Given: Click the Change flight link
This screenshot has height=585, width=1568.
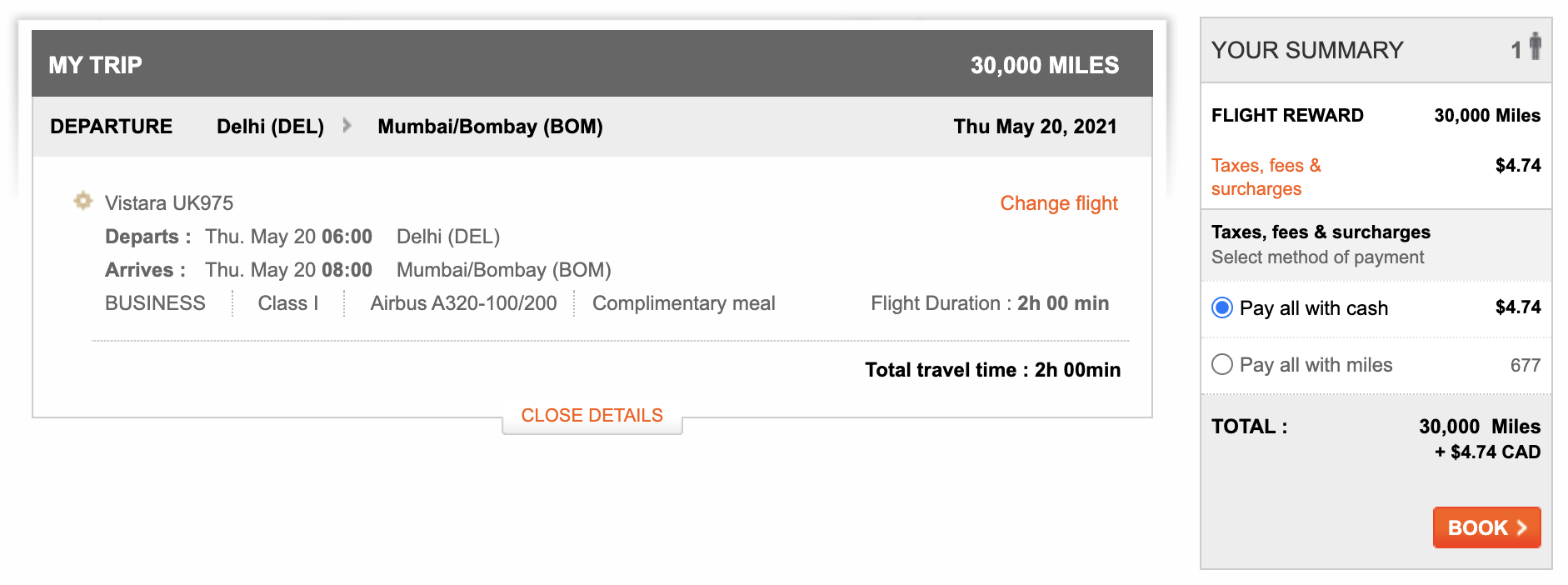Looking at the screenshot, I should pyautogui.click(x=1058, y=203).
